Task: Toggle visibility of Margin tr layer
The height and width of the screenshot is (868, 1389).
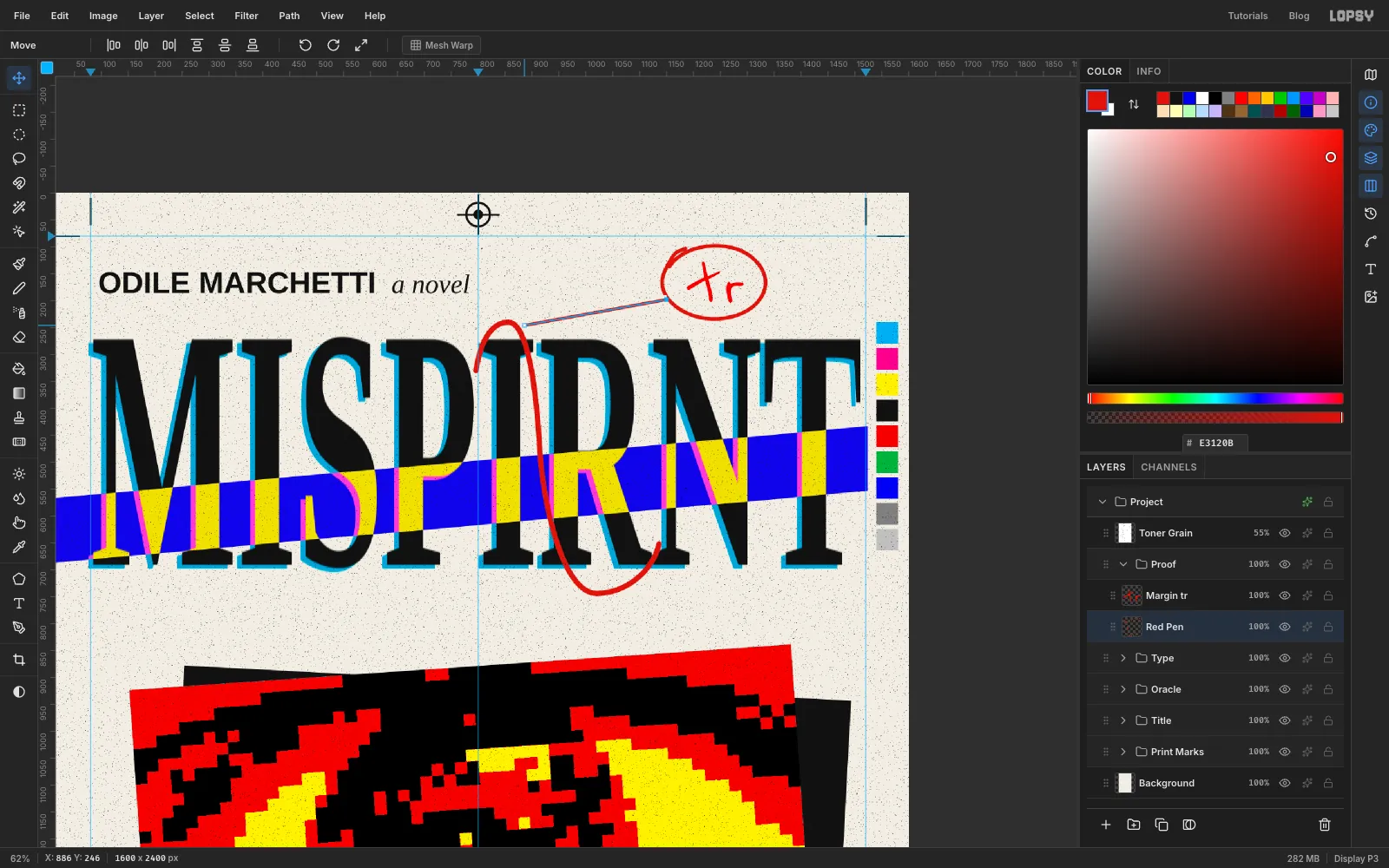Action: pos(1285,595)
